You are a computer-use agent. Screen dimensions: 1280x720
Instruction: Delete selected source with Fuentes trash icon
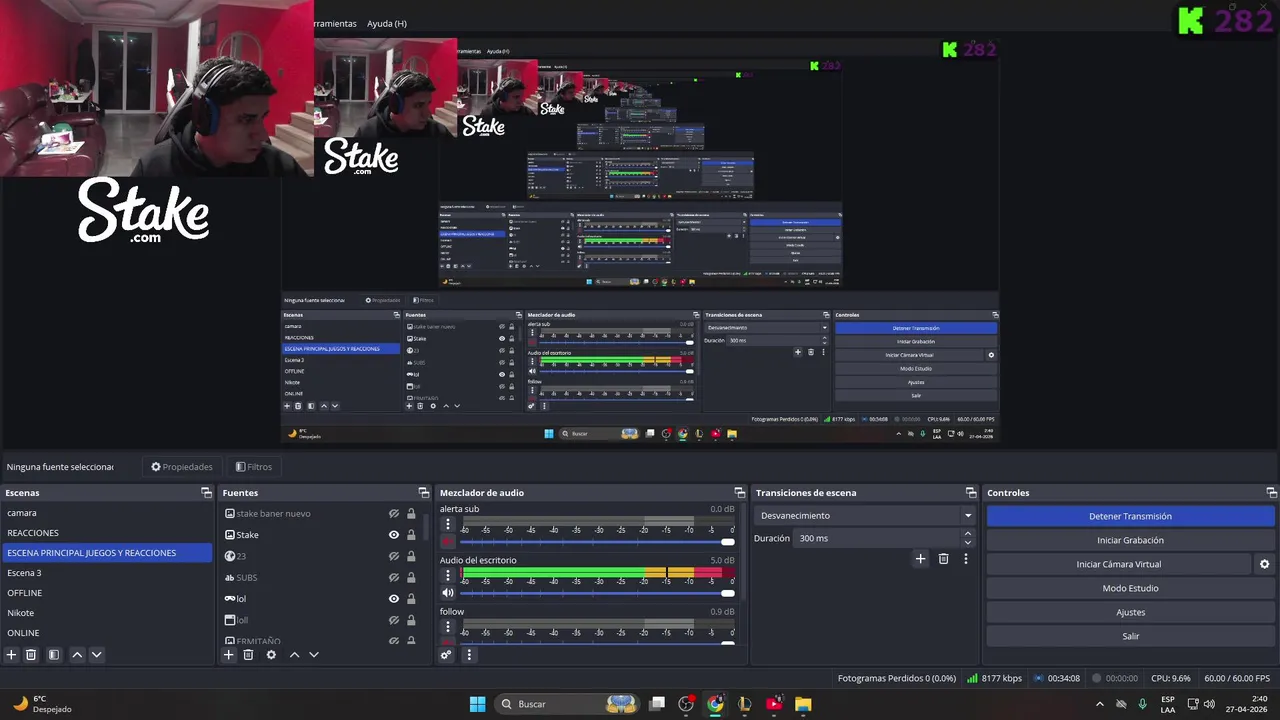click(x=249, y=655)
